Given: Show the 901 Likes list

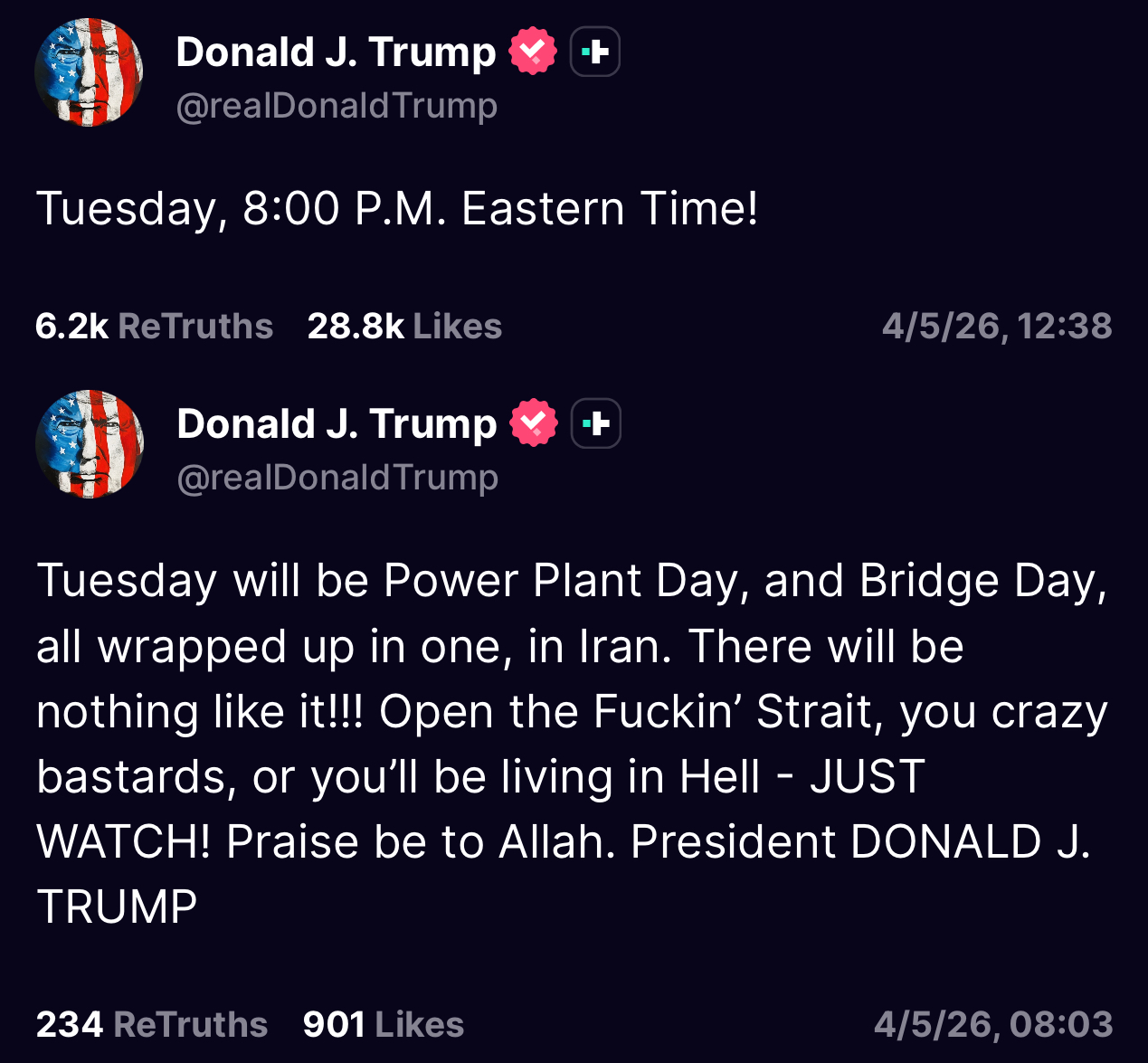Looking at the screenshot, I should click(384, 1025).
